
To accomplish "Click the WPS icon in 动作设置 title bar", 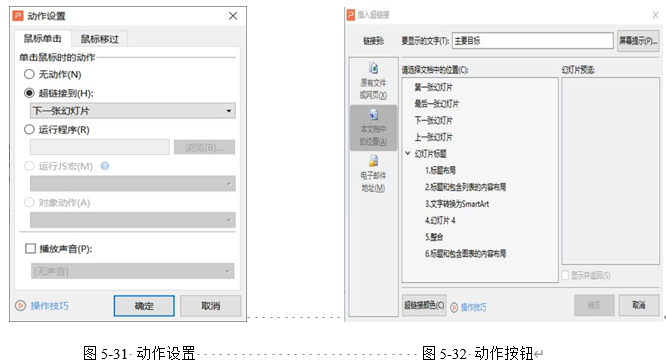I will (18, 16).
